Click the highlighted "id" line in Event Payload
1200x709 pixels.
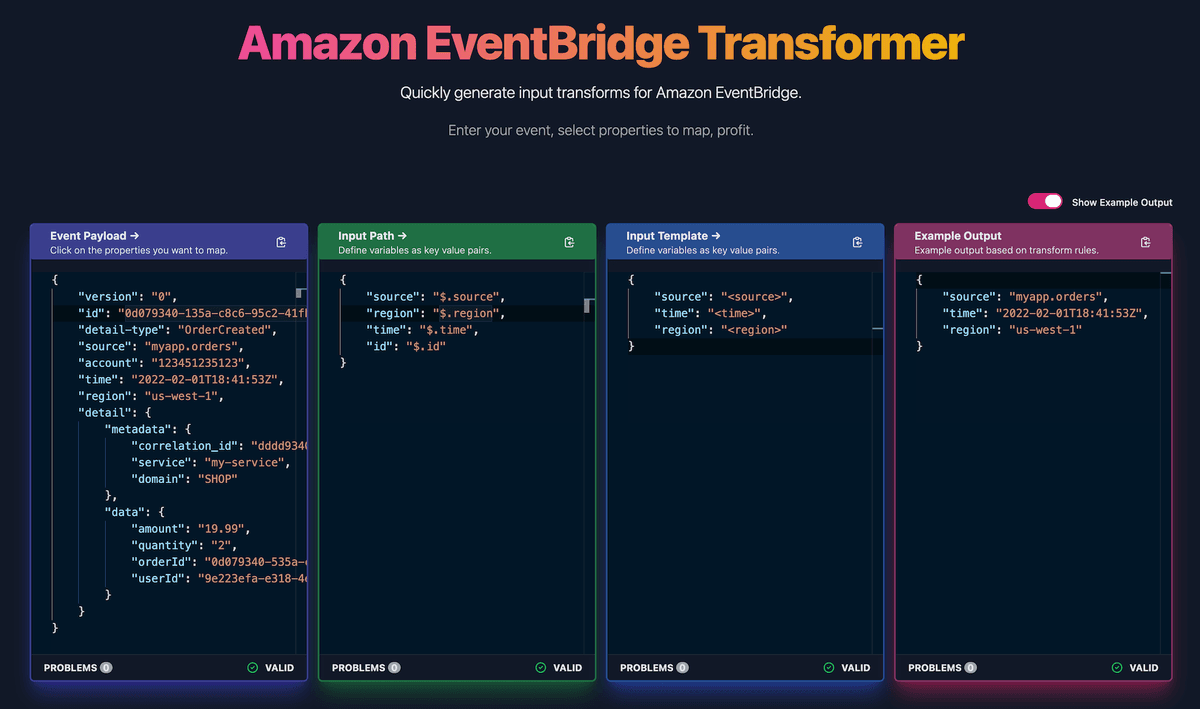pyautogui.click(x=150, y=312)
